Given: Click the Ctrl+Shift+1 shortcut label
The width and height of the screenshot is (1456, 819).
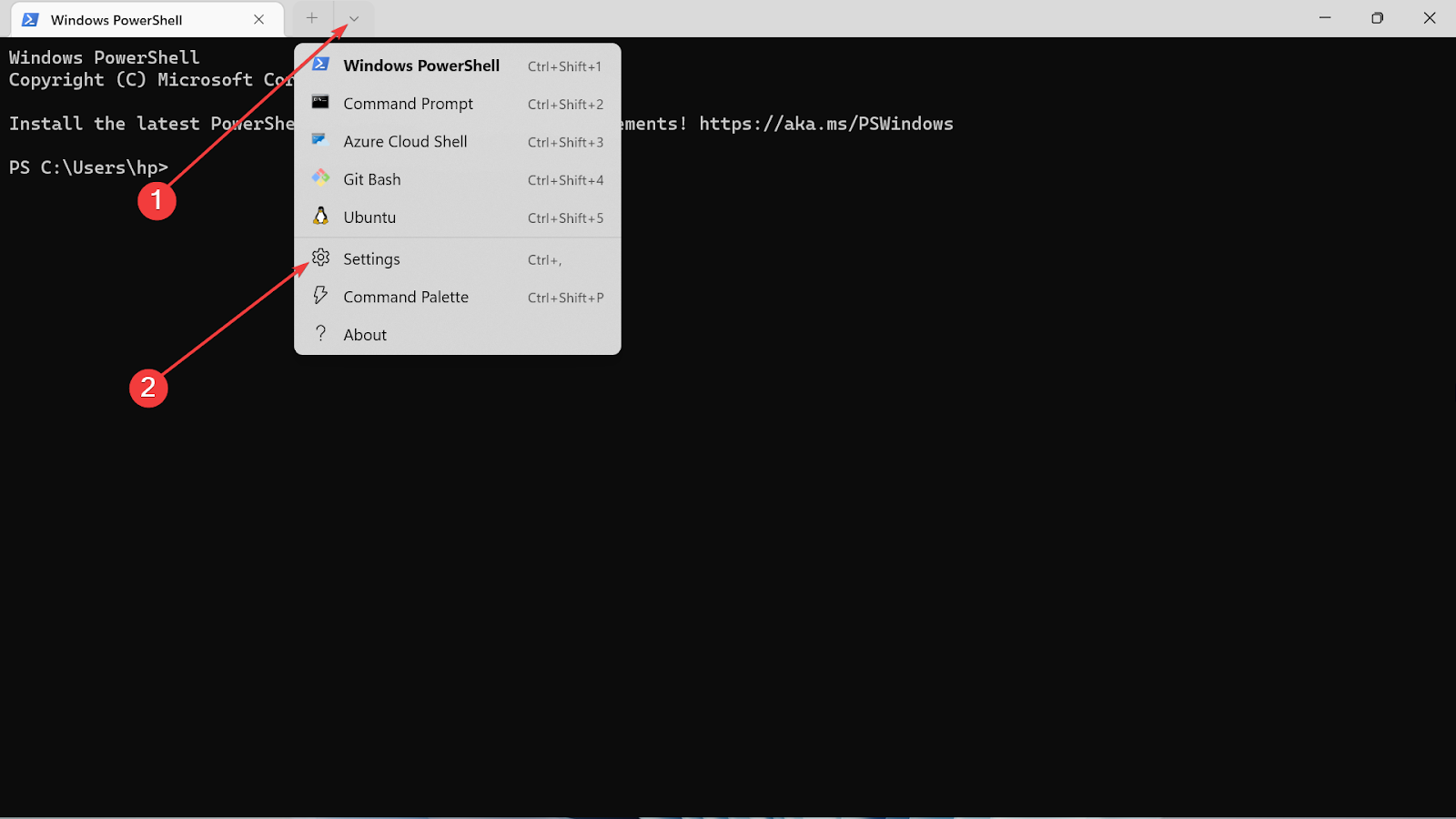Looking at the screenshot, I should pos(564,66).
